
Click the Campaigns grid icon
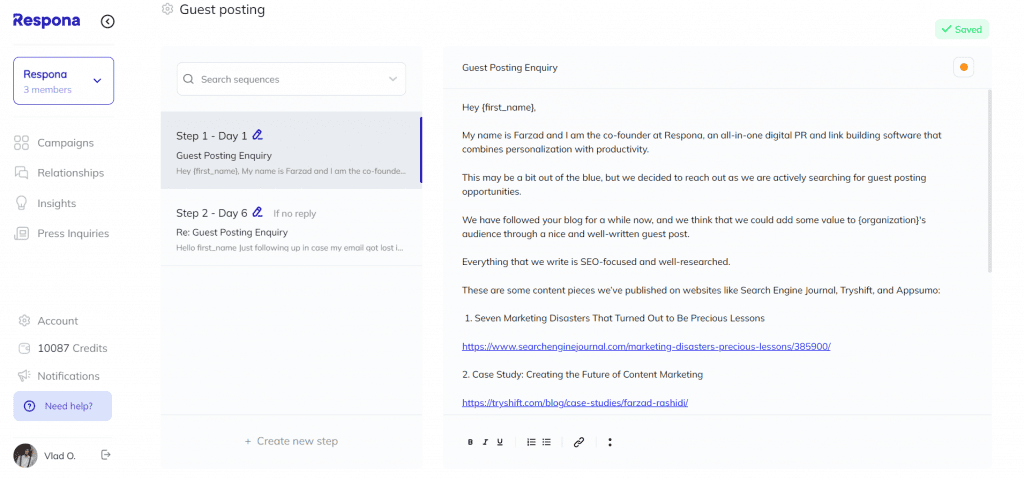(22, 143)
